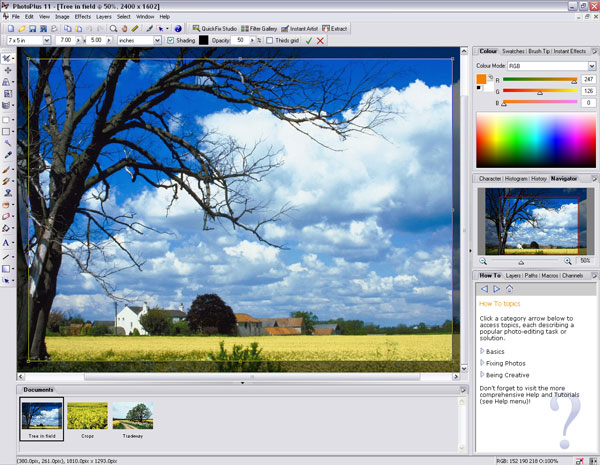The width and height of the screenshot is (600, 465).
Task: Click the orange foreground colour swatch
Action: [481, 77]
